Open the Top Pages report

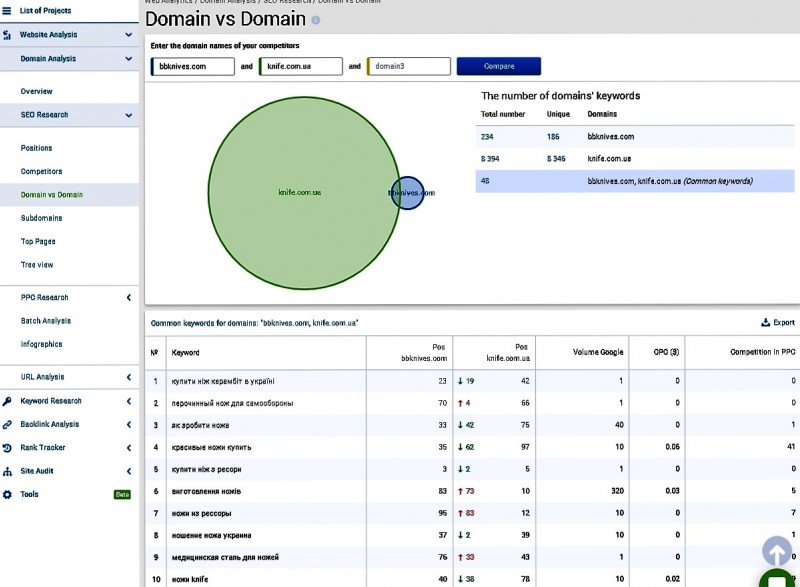[x=38, y=242]
